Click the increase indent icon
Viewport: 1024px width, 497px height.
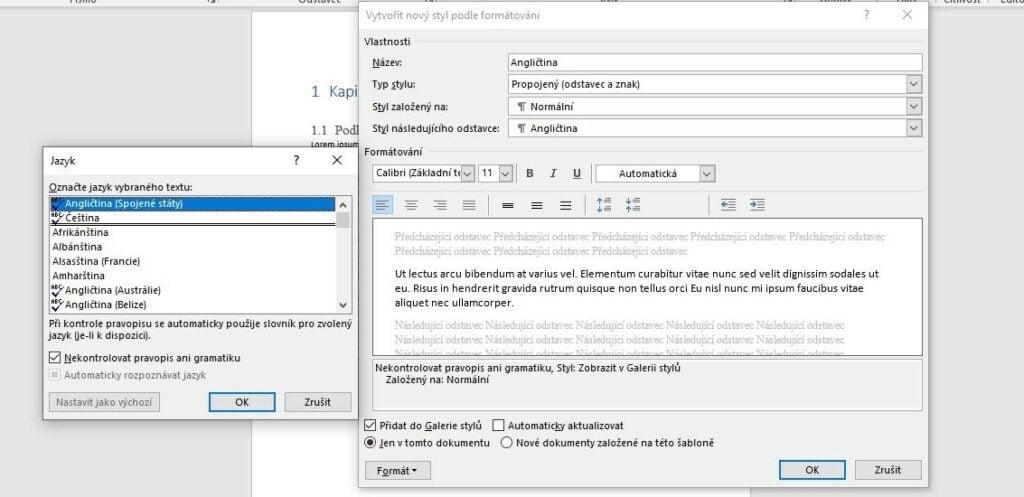coord(757,205)
